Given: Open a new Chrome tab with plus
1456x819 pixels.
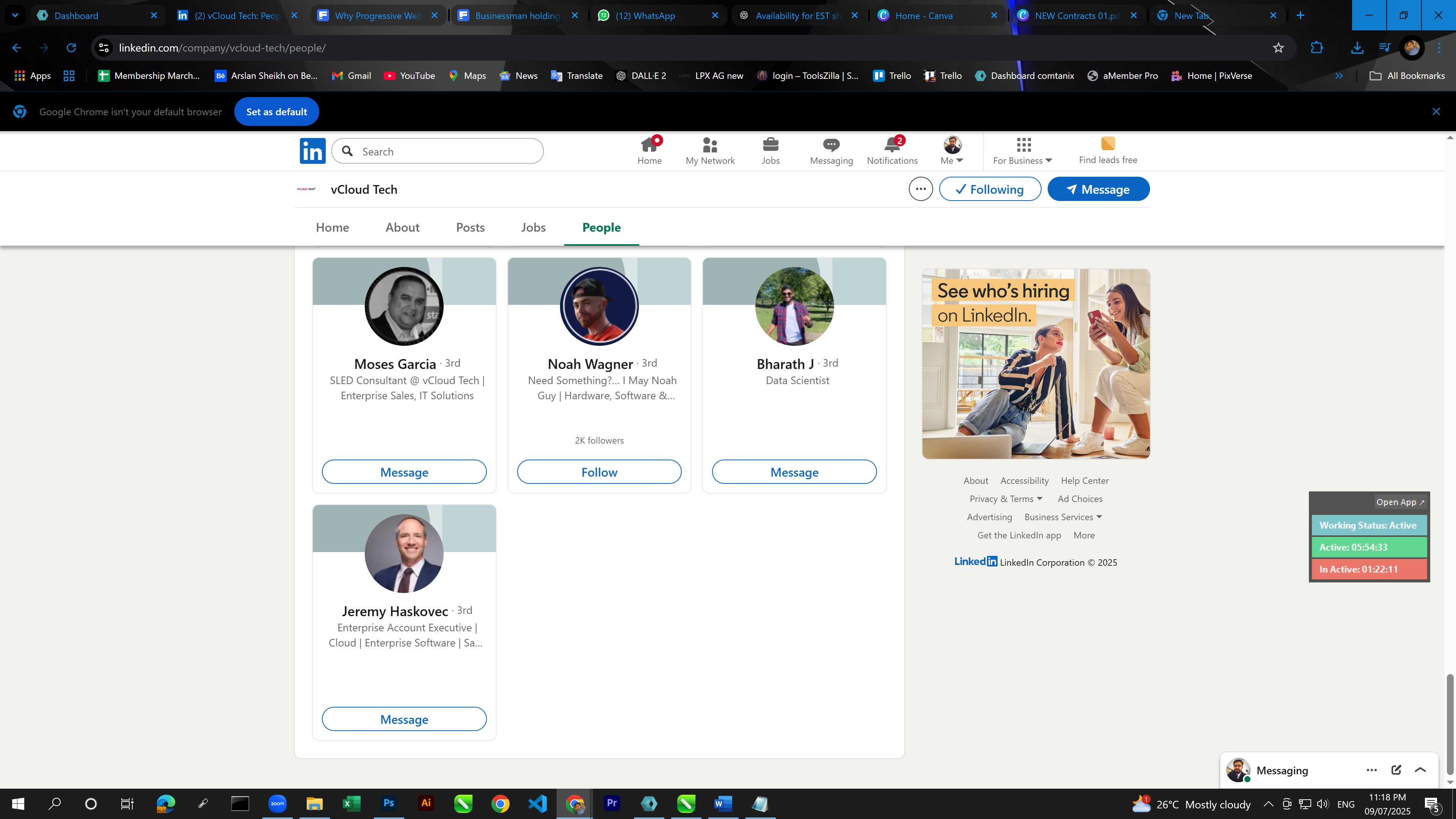Looking at the screenshot, I should [x=1301, y=15].
